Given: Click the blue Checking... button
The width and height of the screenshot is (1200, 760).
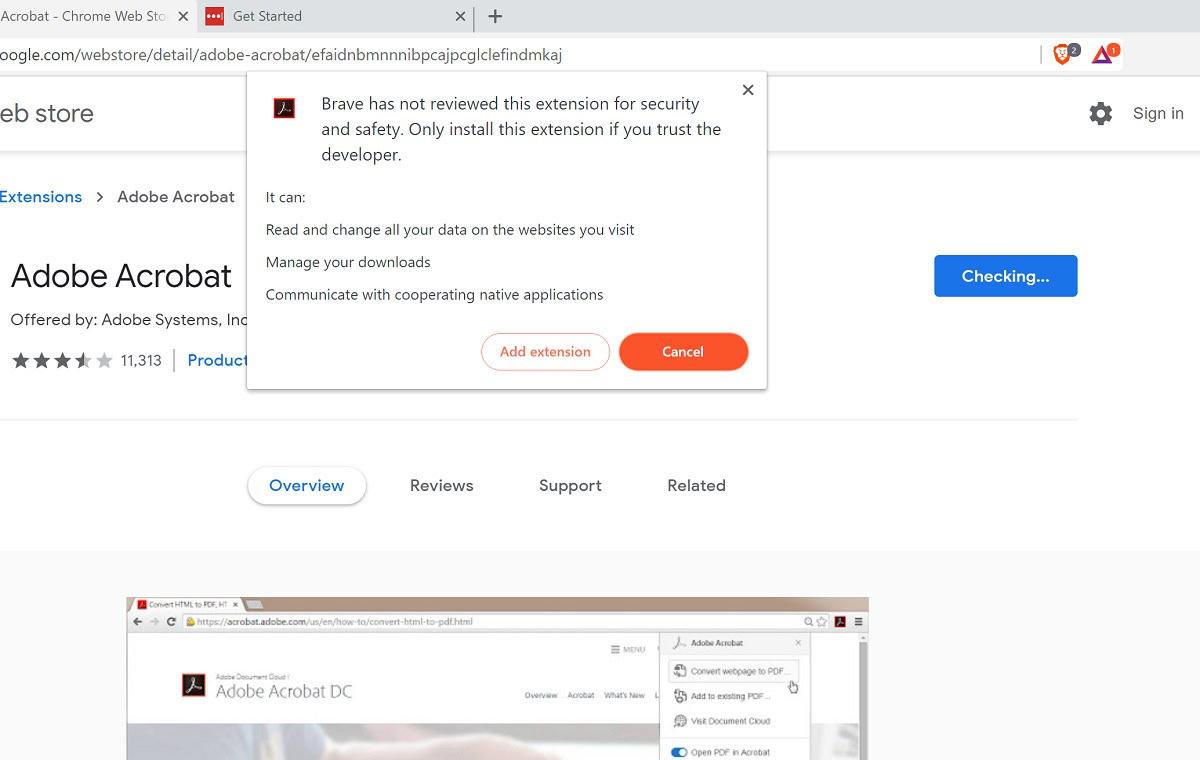Looking at the screenshot, I should pyautogui.click(x=1005, y=276).
